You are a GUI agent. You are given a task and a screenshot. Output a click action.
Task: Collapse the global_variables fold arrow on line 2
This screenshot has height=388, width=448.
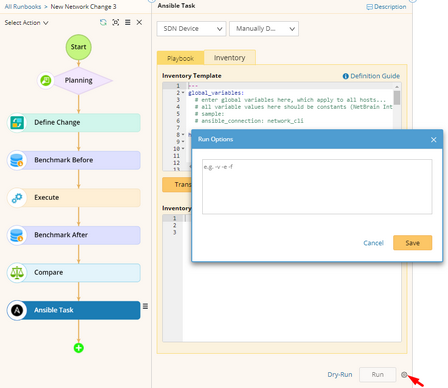pyautogui.click(x=183, y=93)
